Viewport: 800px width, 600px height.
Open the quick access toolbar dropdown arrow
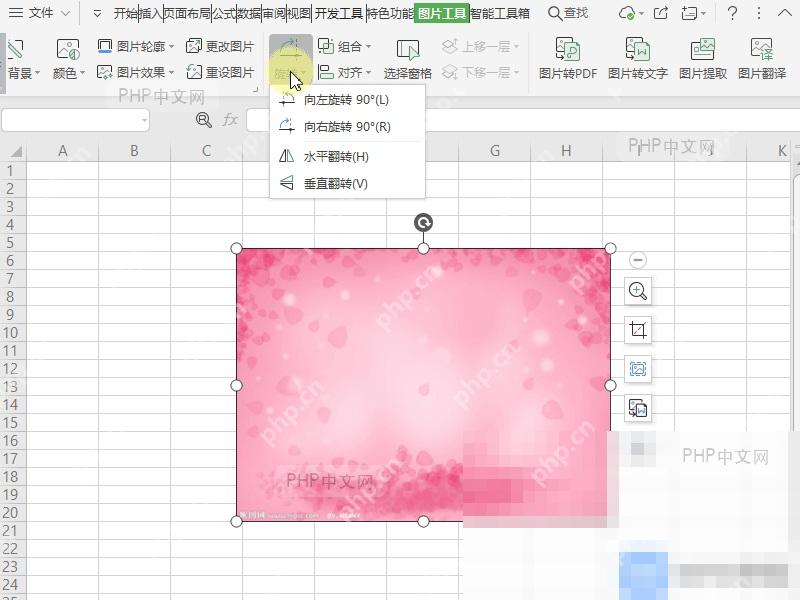tap(97, 14)
